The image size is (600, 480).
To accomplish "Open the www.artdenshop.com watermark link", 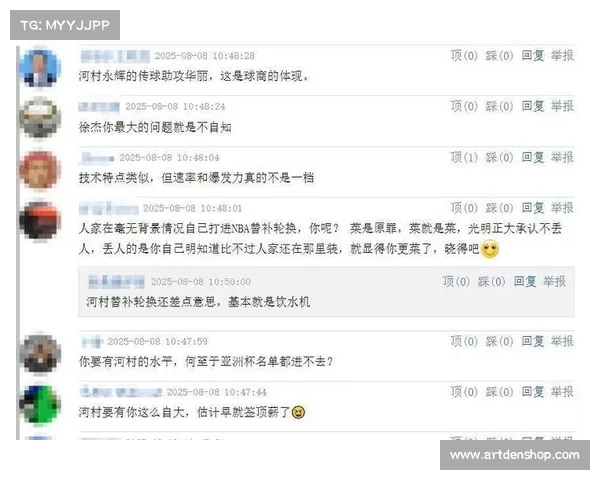I will pyautogui.click(x=515, y=455).
